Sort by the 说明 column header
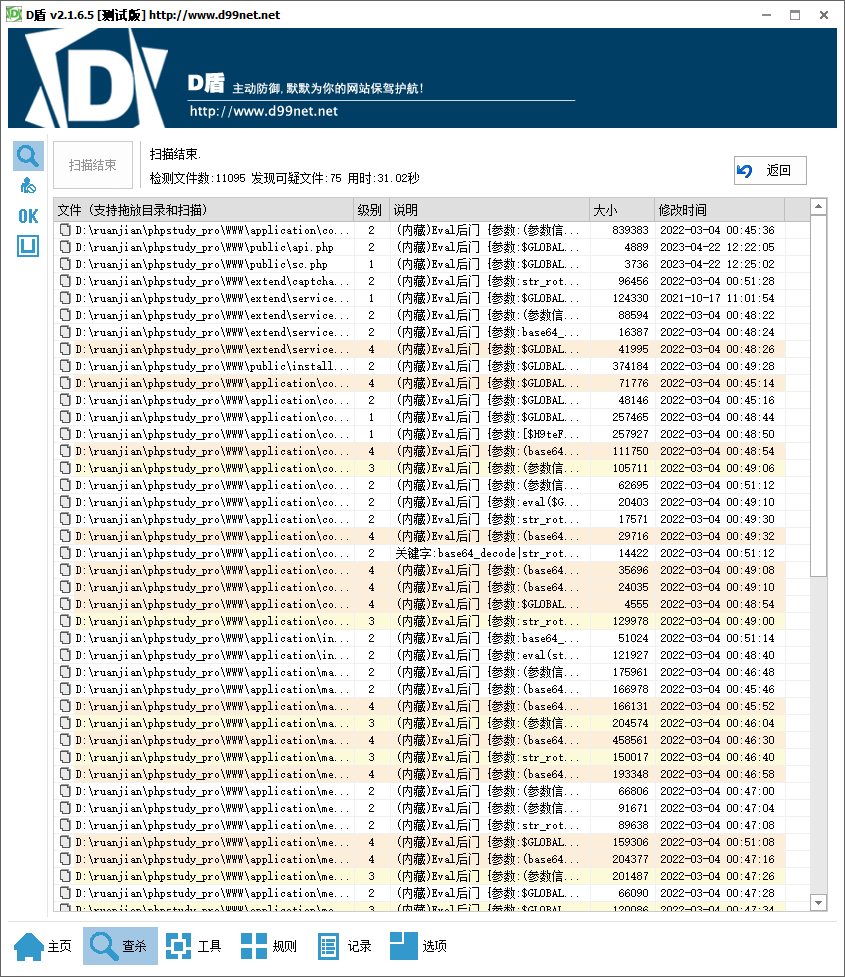The width and height of the screenshot is (845, 977). [489, 210]
